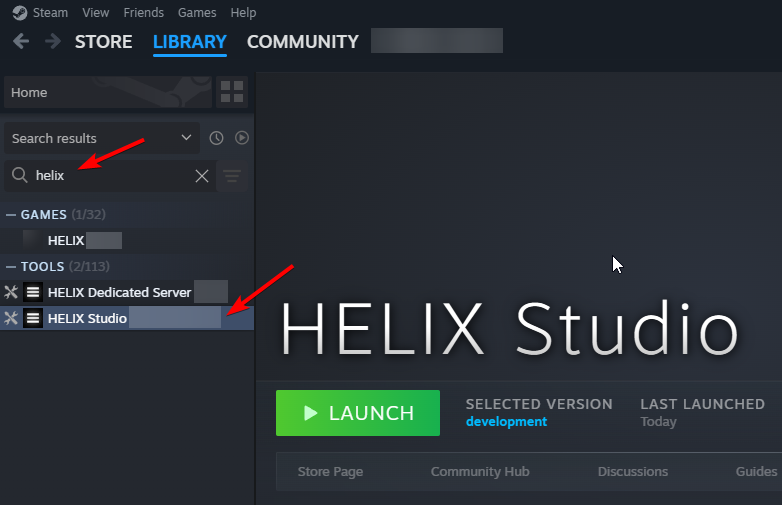Open the Help menu
The image size is (782, 505).
click(x=243, y=12)
